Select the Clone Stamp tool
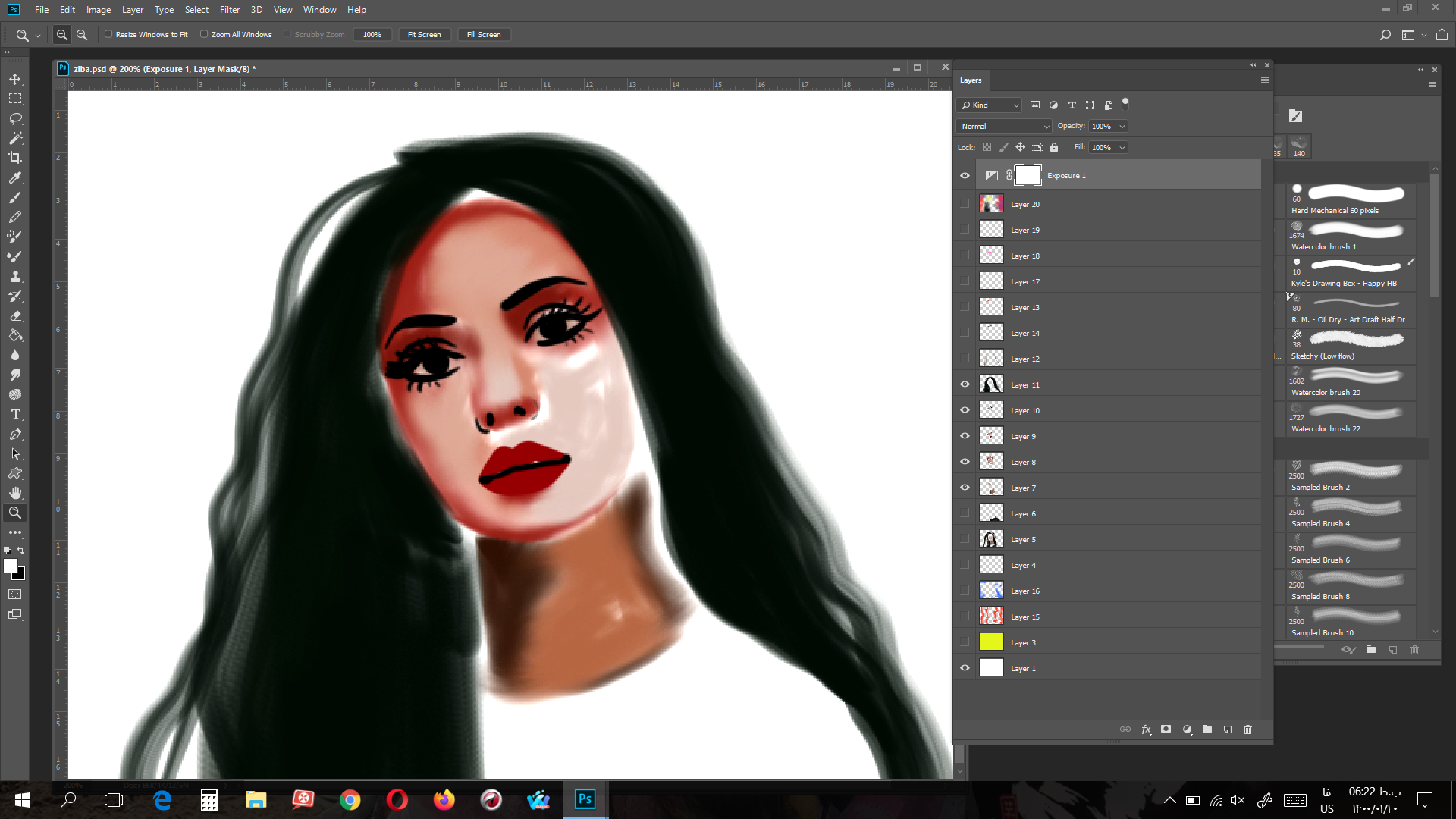Viewport: 1456px width, 819px height. 15,276
